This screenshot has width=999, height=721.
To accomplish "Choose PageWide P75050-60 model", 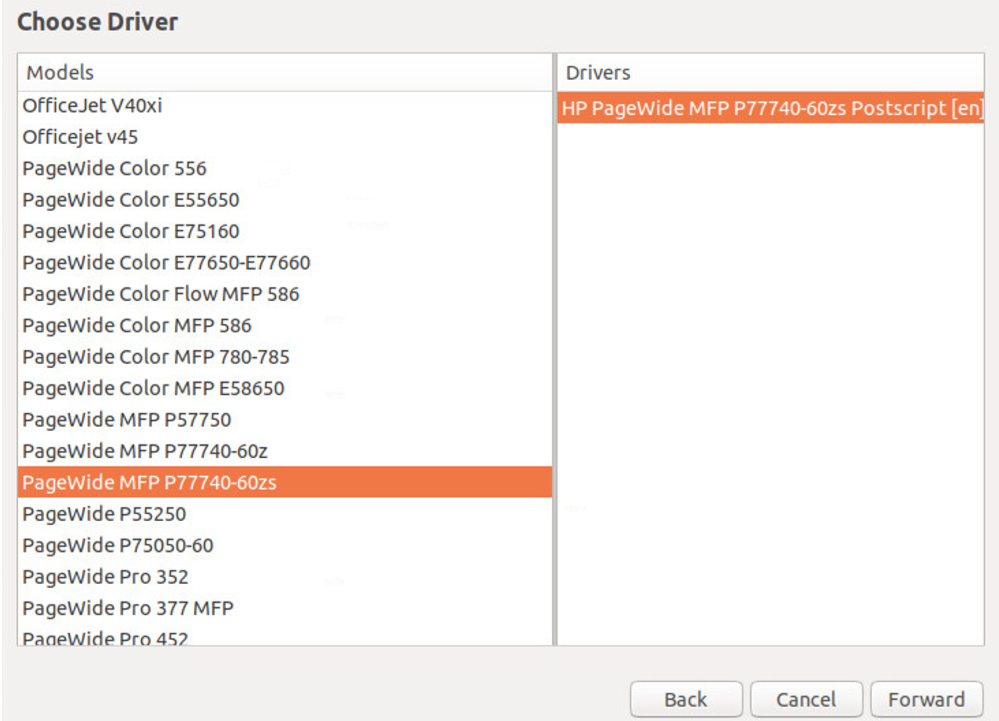I will (x=117, y=546).
